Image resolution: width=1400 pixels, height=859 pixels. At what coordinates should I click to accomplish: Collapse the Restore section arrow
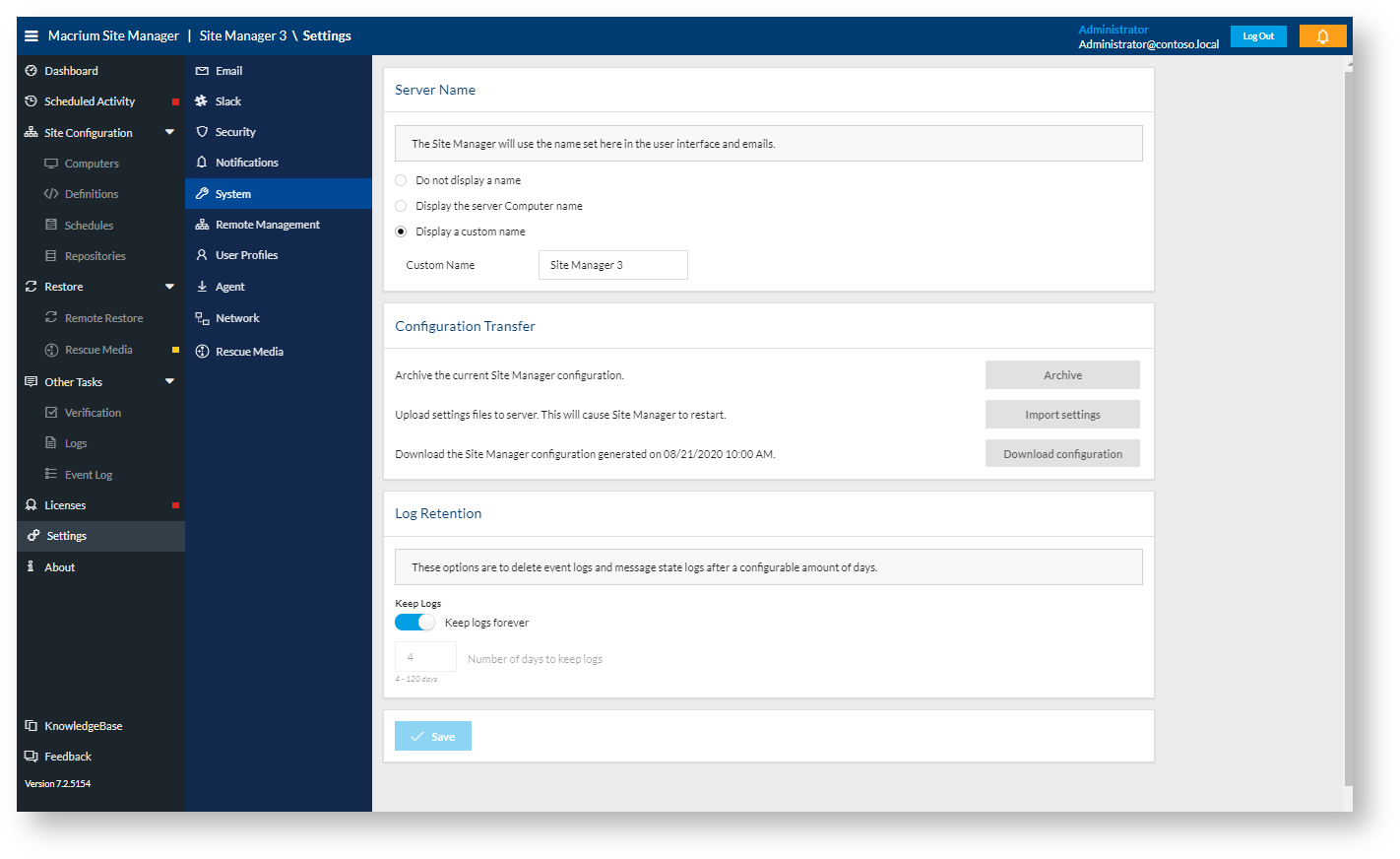click(x=169, y=287)
